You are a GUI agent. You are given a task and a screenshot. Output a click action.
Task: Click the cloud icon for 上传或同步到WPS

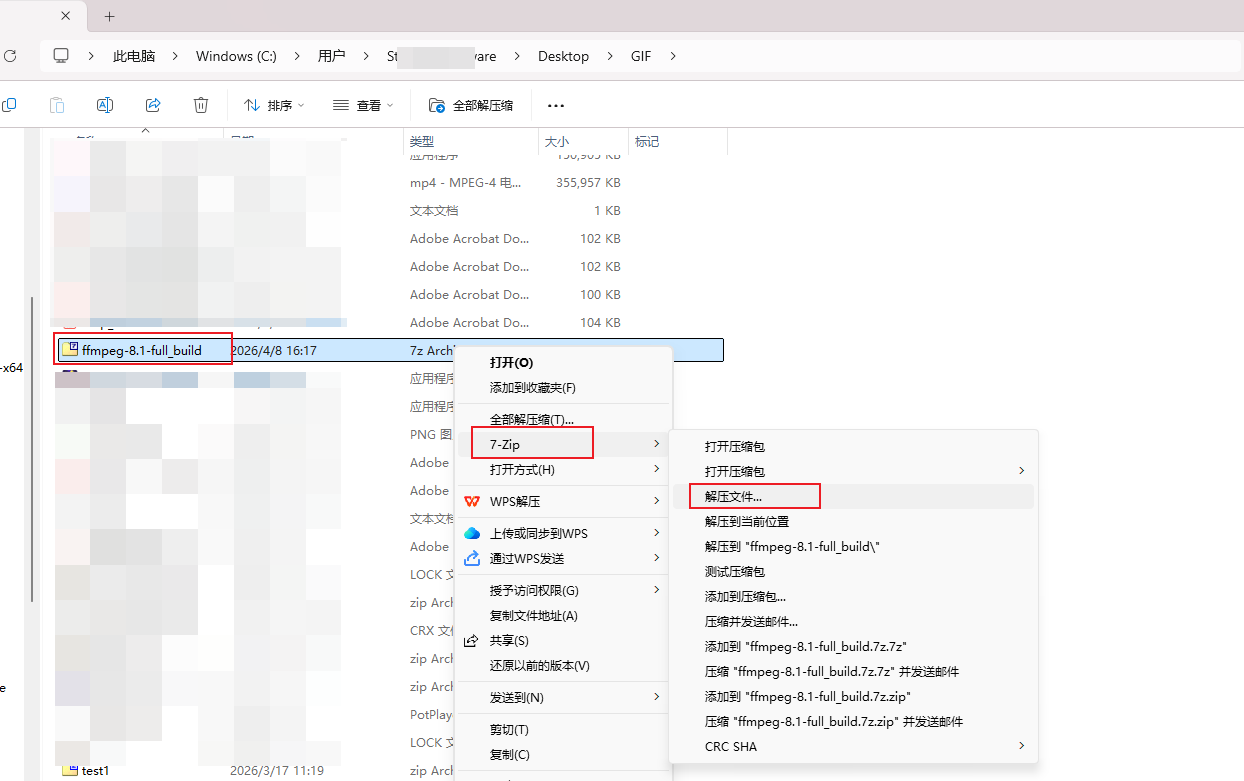pos(472,533)
